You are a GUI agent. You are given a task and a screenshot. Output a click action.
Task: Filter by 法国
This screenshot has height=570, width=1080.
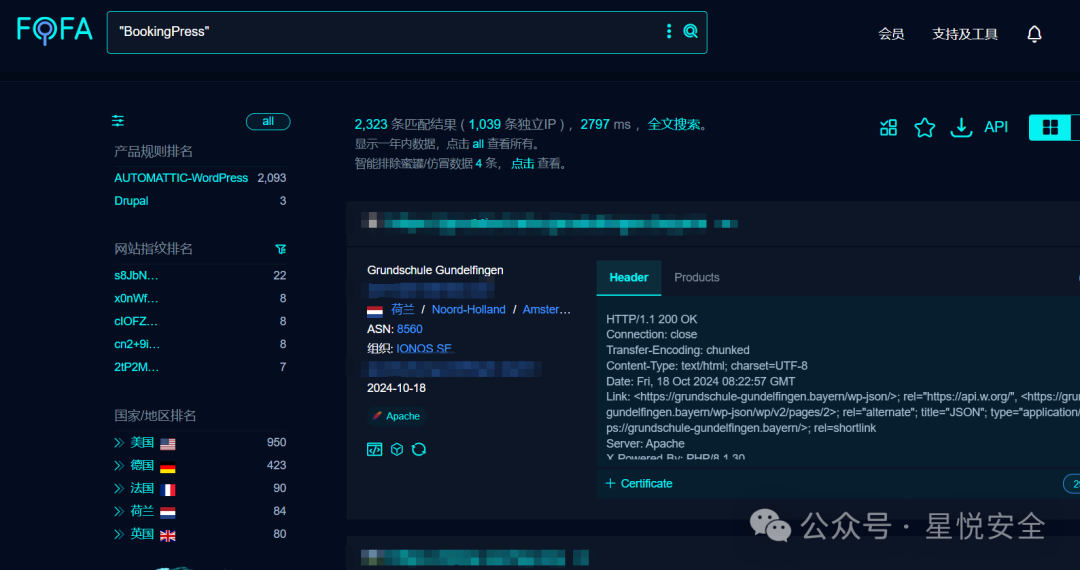coord(142,488)
